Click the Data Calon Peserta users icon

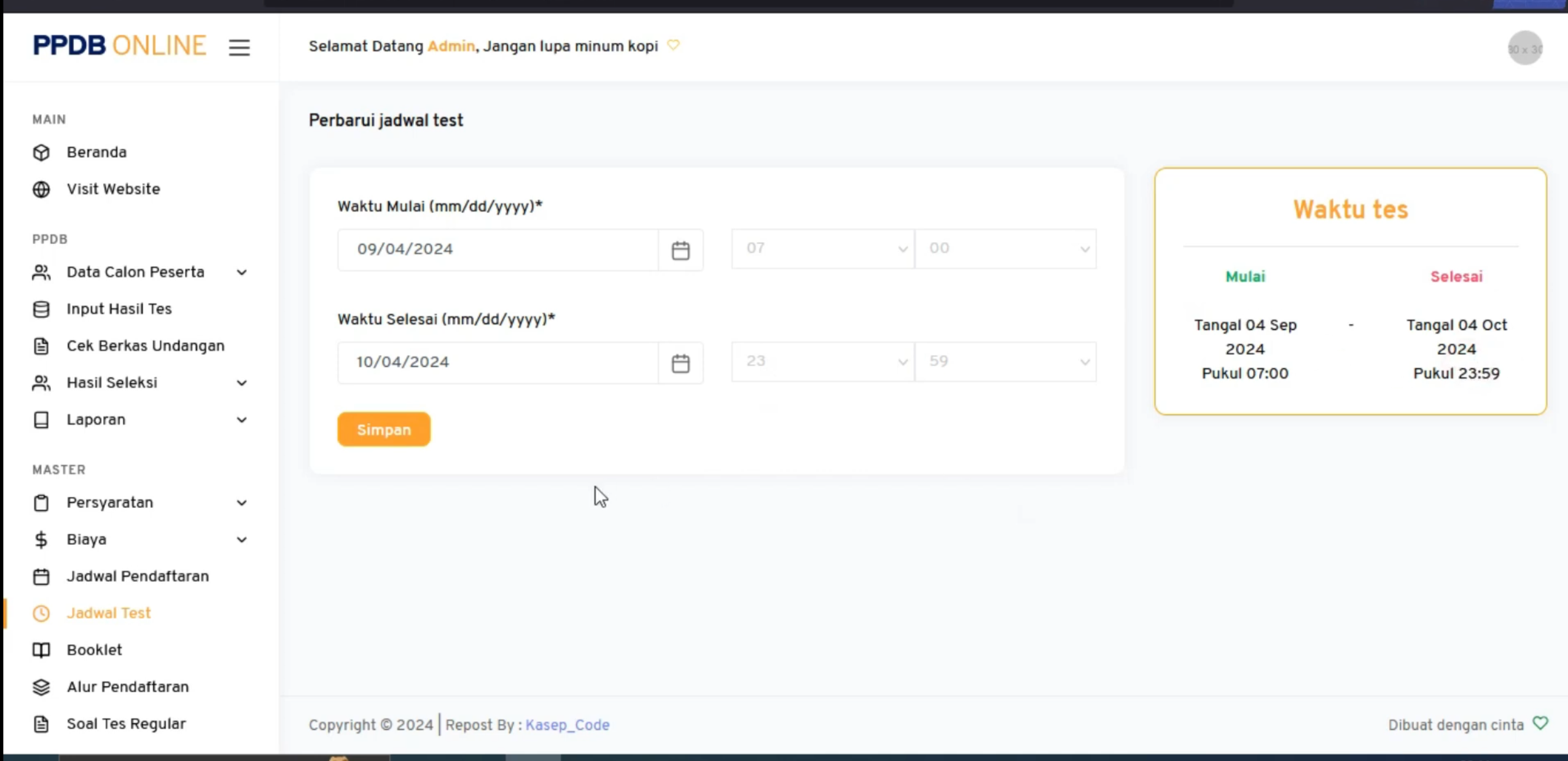click(x=41, y=272)
